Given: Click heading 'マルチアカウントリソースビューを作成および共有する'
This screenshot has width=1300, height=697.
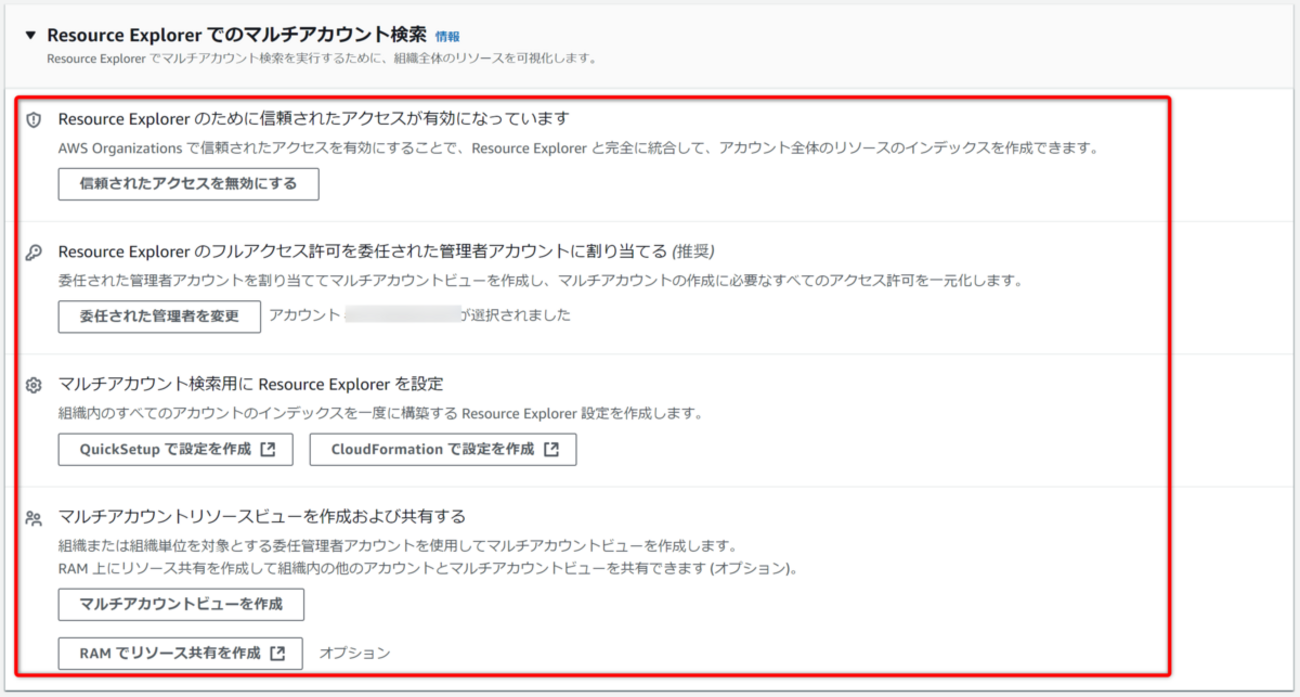Looking at the screenshot, I should coord(262,517).
